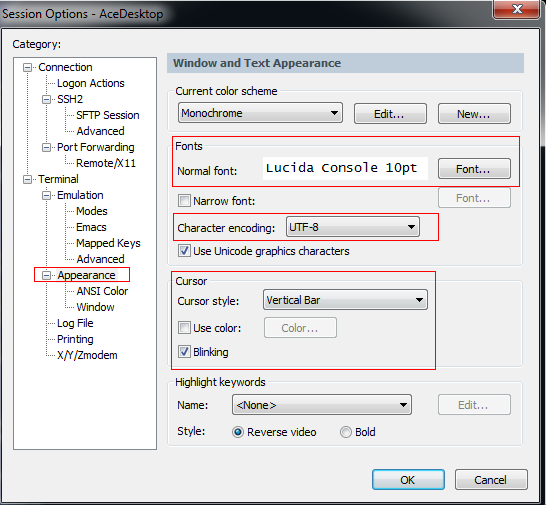Select the Bold style option
Viewport: 546px width, 505px height.
click(x=346, y=432)
